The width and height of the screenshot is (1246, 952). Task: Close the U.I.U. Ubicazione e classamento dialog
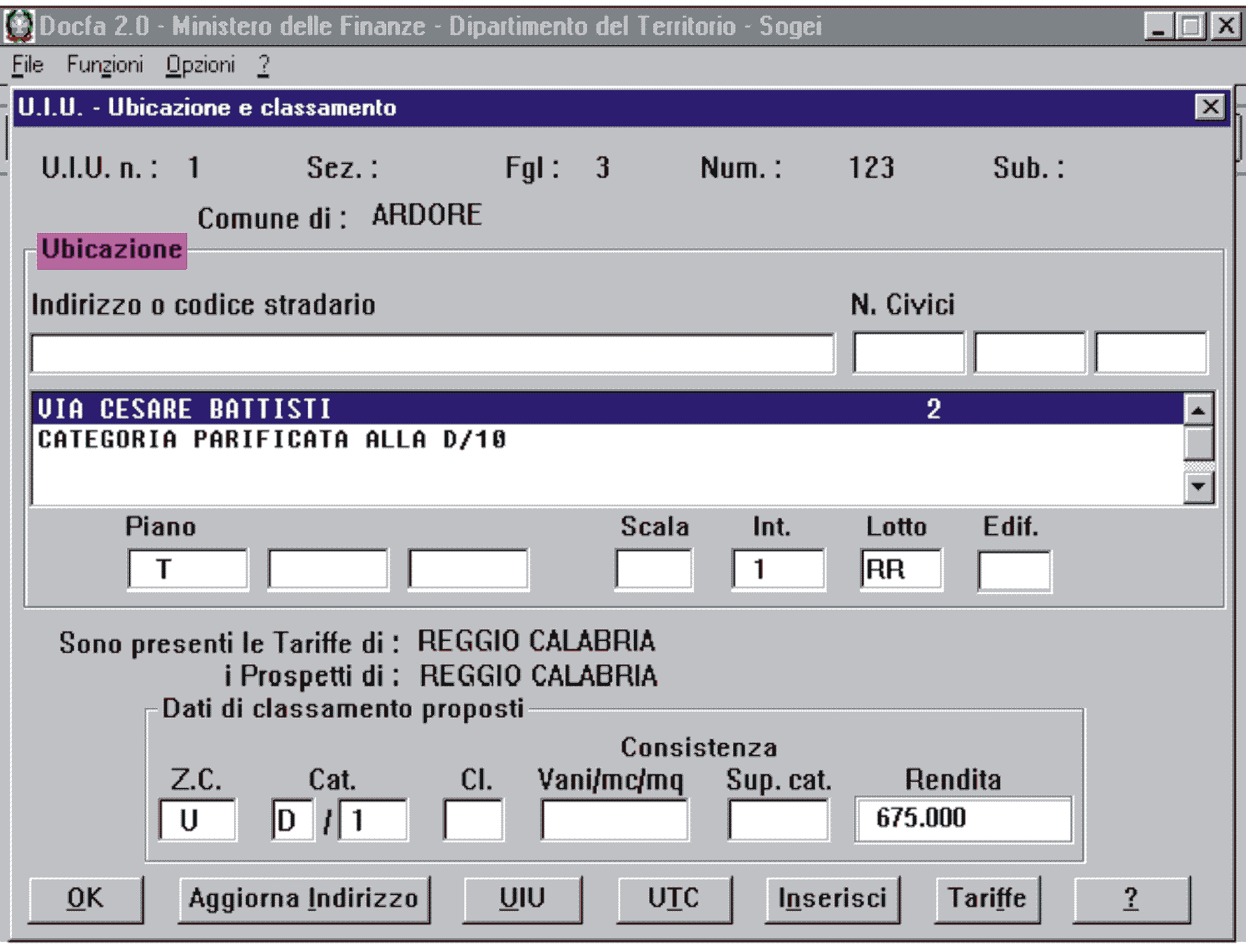1210,107
